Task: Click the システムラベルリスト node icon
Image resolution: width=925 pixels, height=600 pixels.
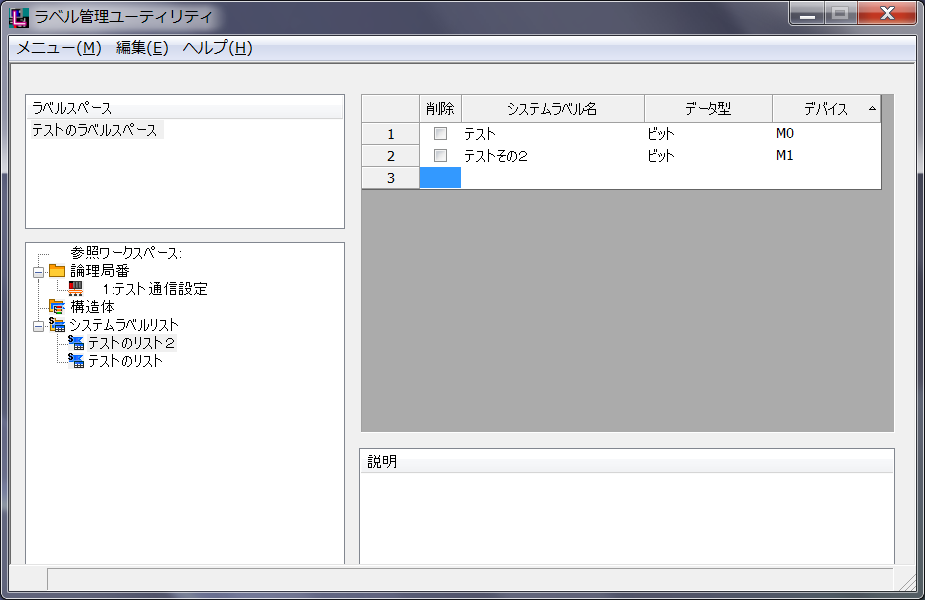Action: [x=57, y=324]
